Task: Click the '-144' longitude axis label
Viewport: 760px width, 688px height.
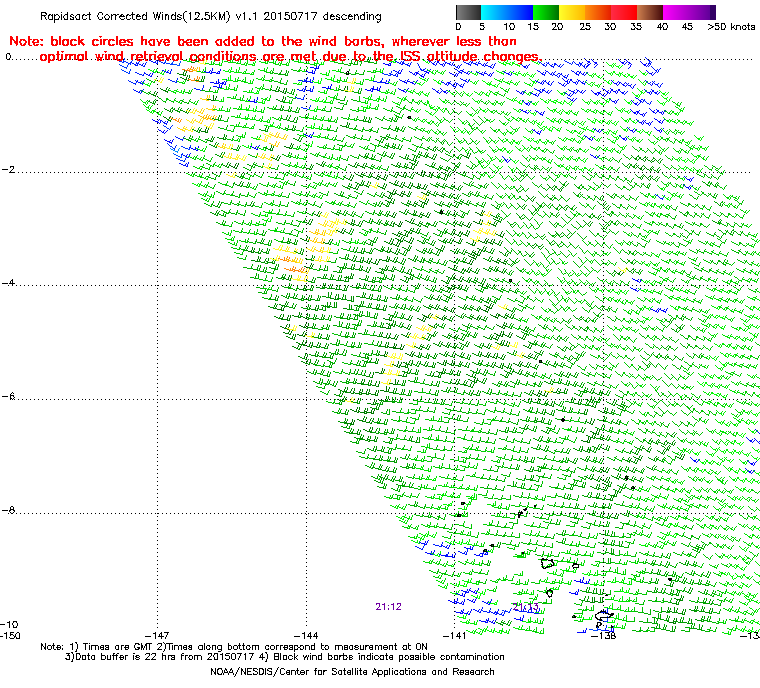Action: tap(306, 636)
